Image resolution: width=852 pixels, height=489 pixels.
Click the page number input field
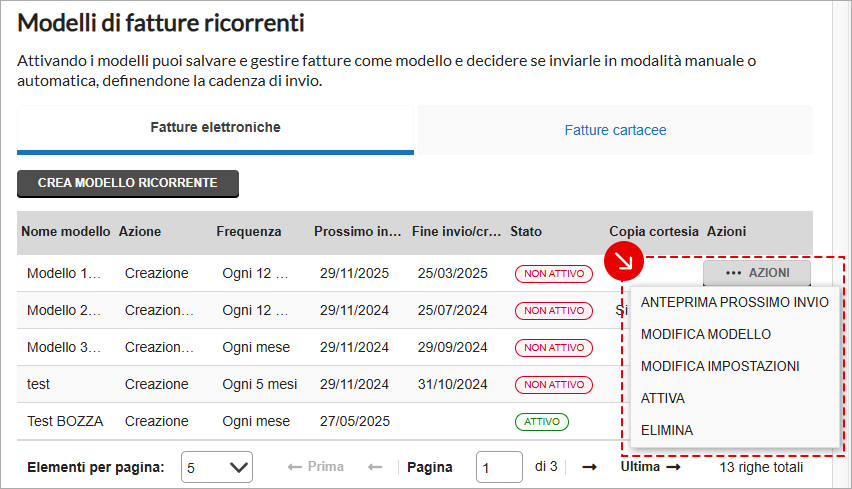499,467
